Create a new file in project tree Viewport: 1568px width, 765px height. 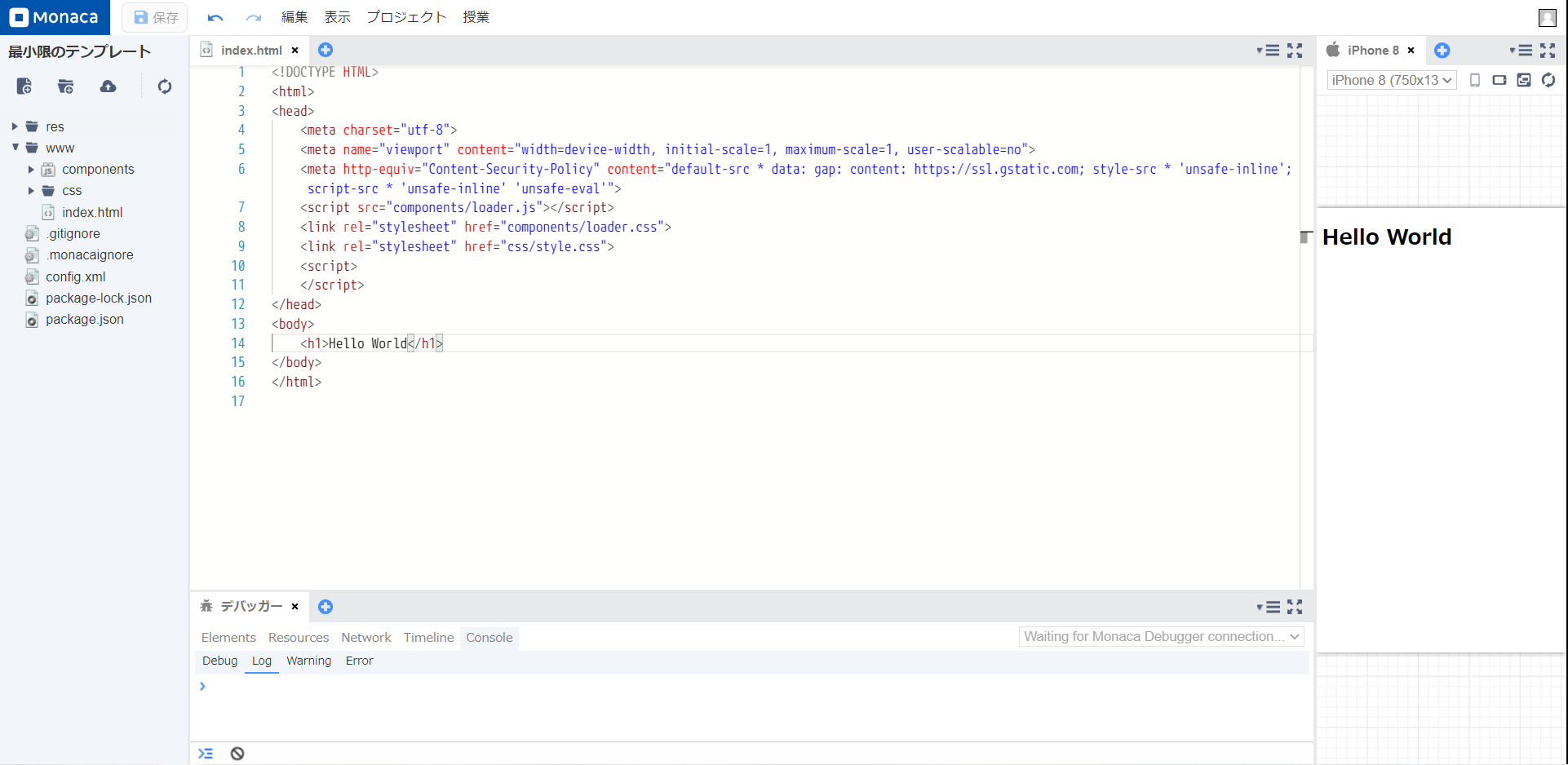[24, 86]
